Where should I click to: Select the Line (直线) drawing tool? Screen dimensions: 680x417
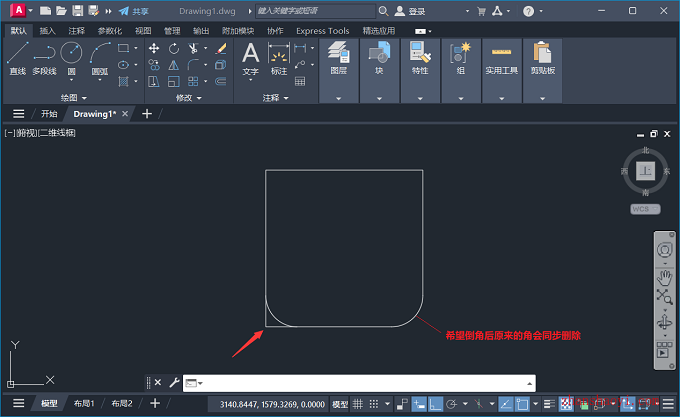tap(18, 58)
